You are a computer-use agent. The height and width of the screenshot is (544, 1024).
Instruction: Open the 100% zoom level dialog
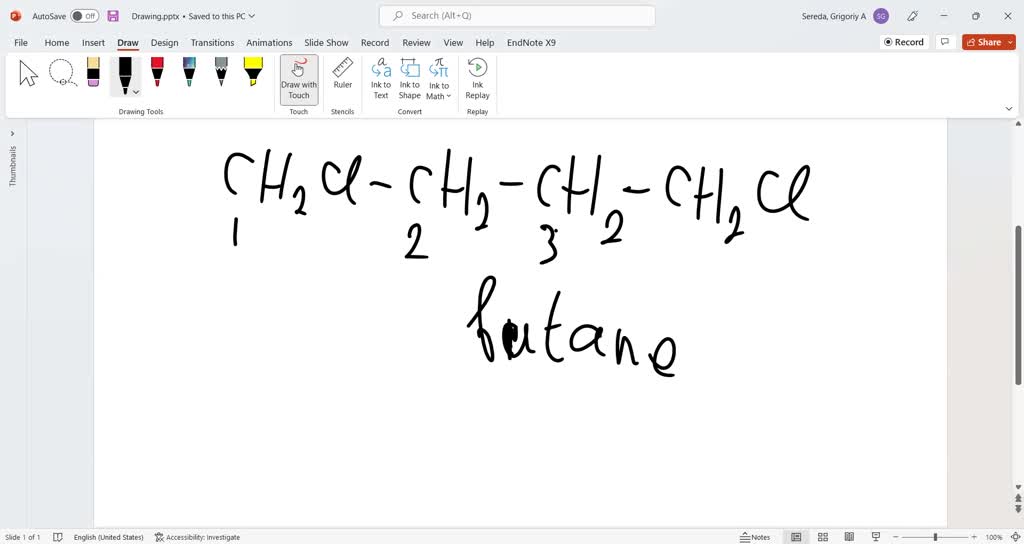pyautogui.click(x=993, y=537)
